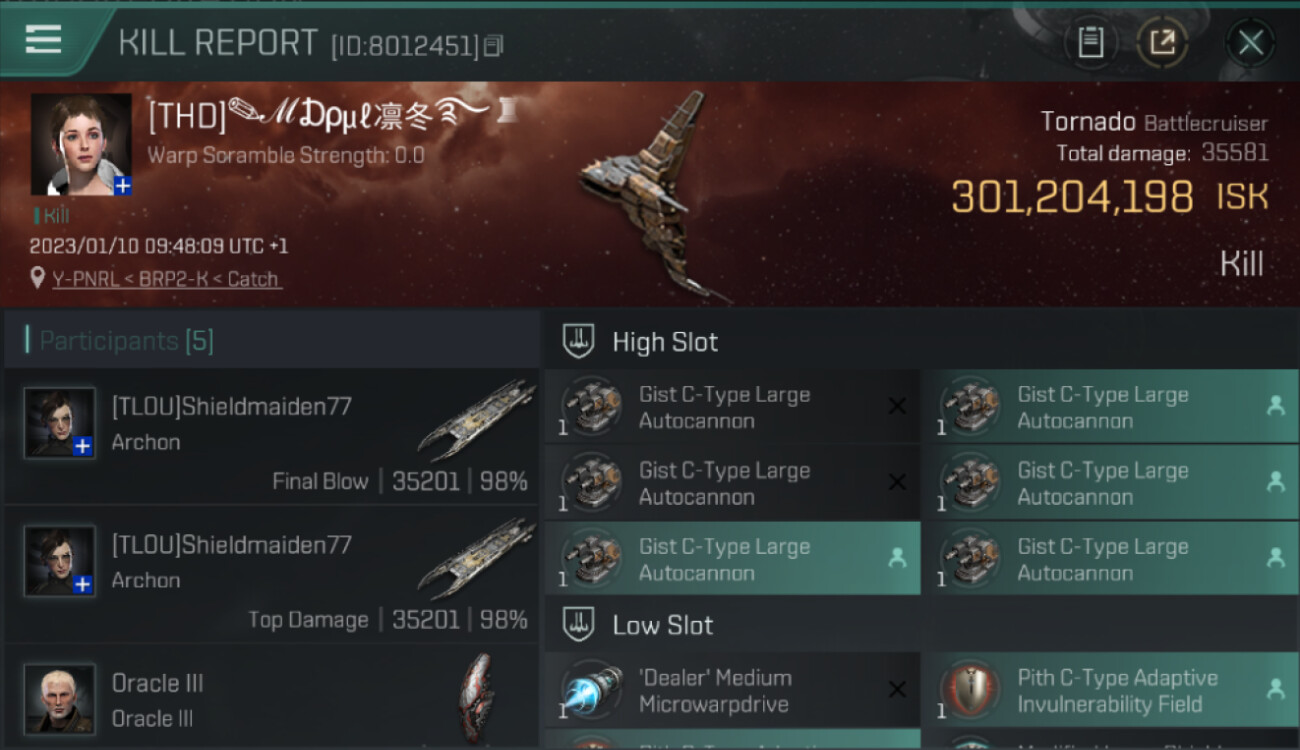This screenshot has width=1300, height=750.
Task: Copy the kill report ID icon
Action: (x=493, y=45)
